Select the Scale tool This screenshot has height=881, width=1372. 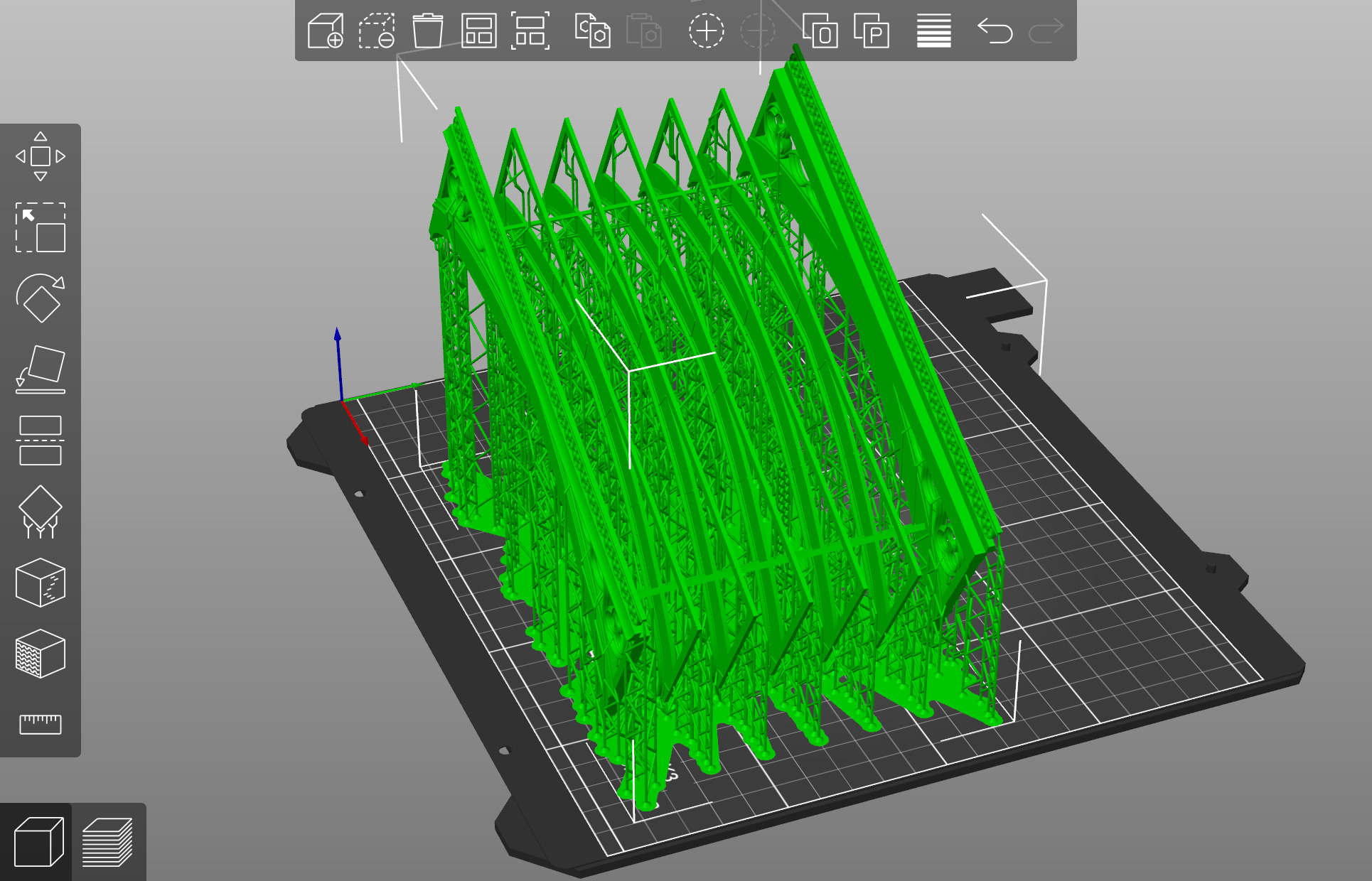pyautogui.click(x=41, y=227)
